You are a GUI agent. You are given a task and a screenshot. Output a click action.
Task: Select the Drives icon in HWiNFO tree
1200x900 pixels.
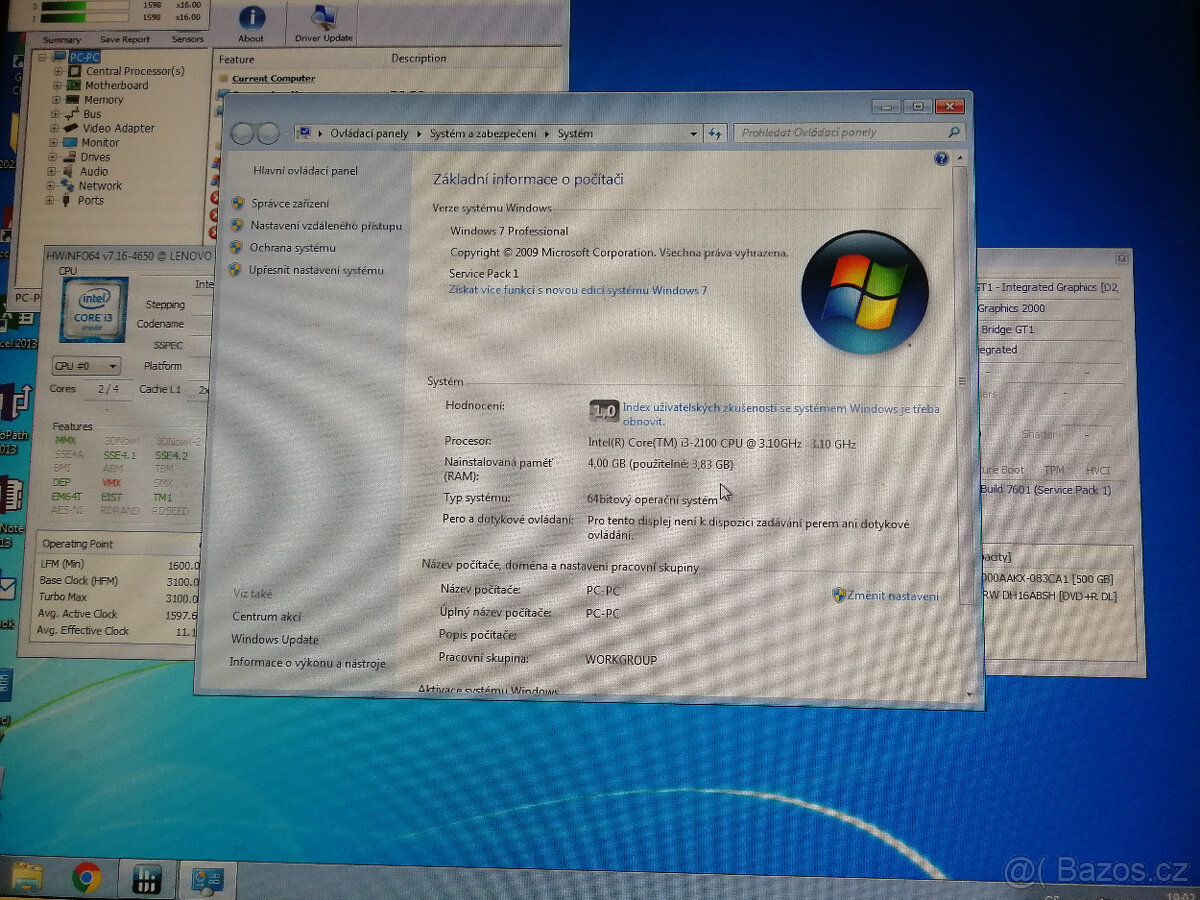(71, 157)
